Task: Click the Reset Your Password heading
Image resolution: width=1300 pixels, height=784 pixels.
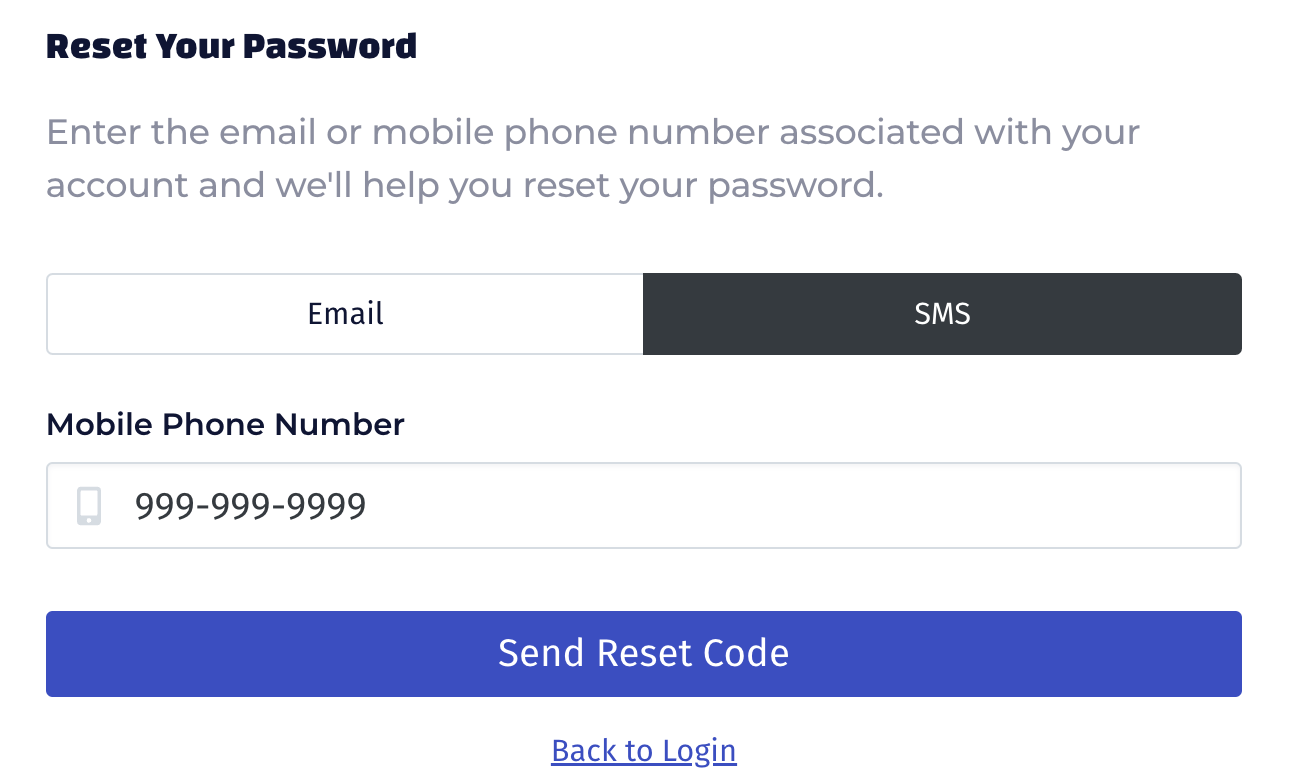Action: [x=231, y=46]
